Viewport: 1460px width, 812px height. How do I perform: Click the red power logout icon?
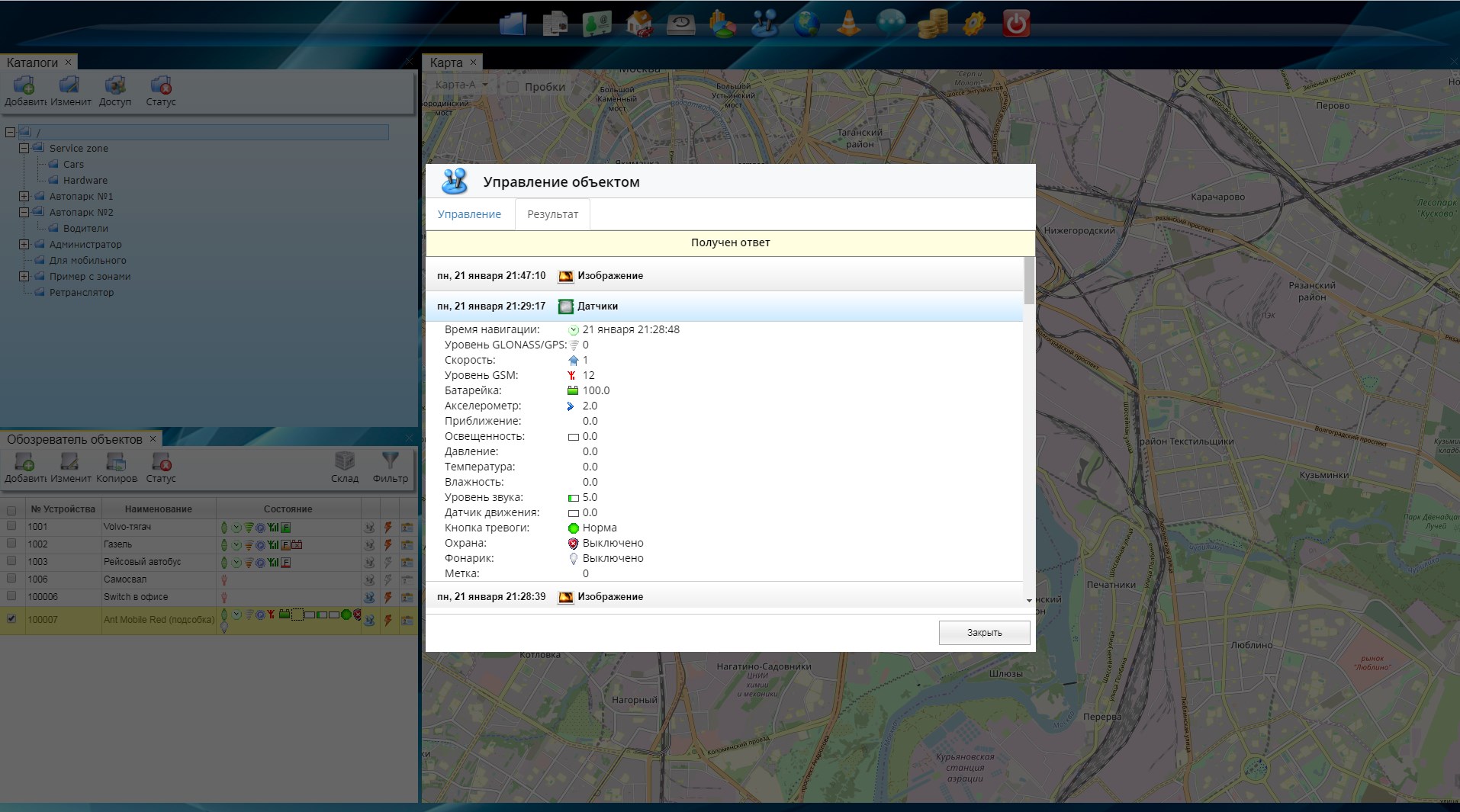(x=1015, y=24)
